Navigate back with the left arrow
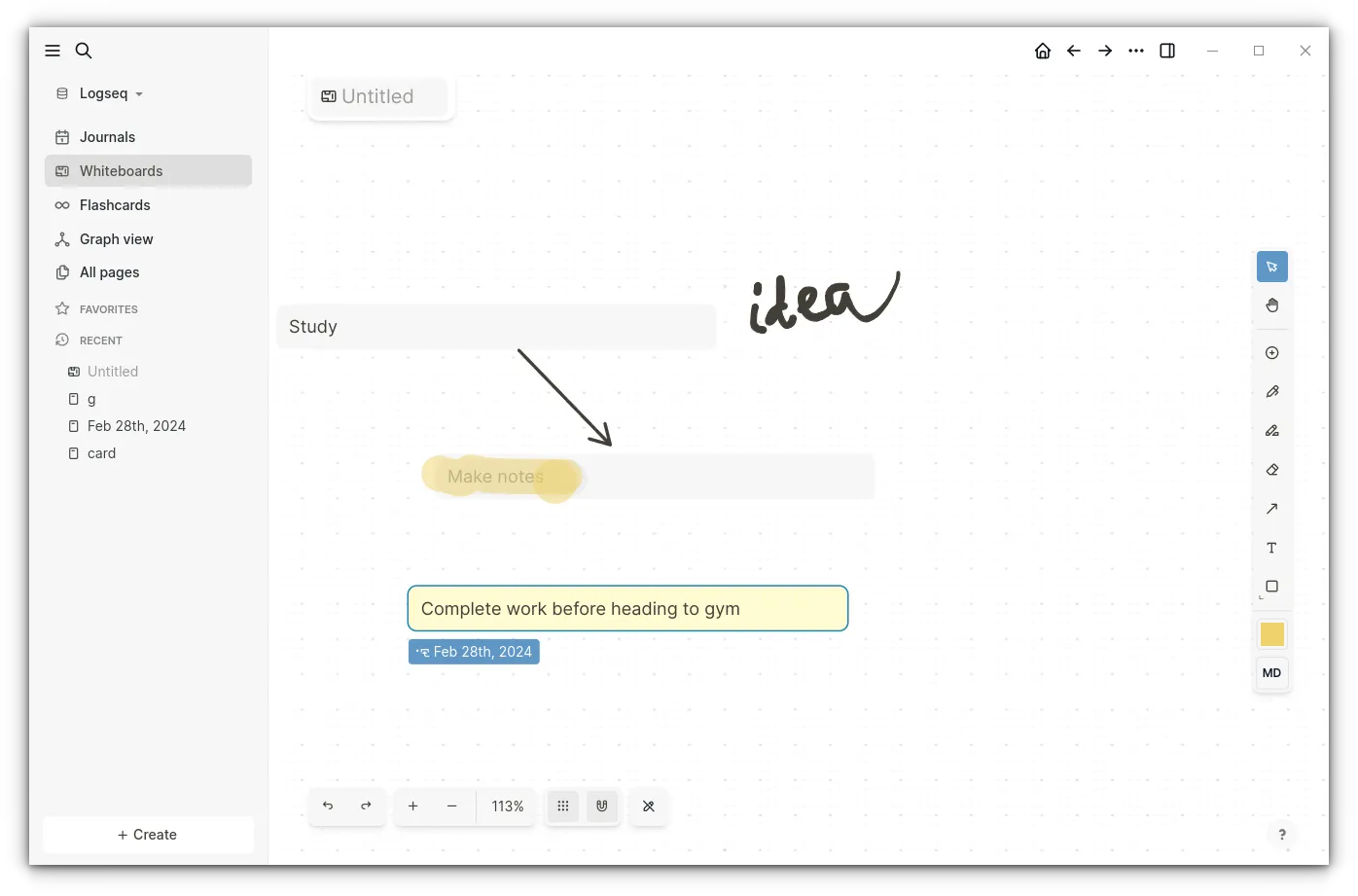The width and height of the screenshot is (1358, 896). pyautogui.click(x=1074, y=51)
